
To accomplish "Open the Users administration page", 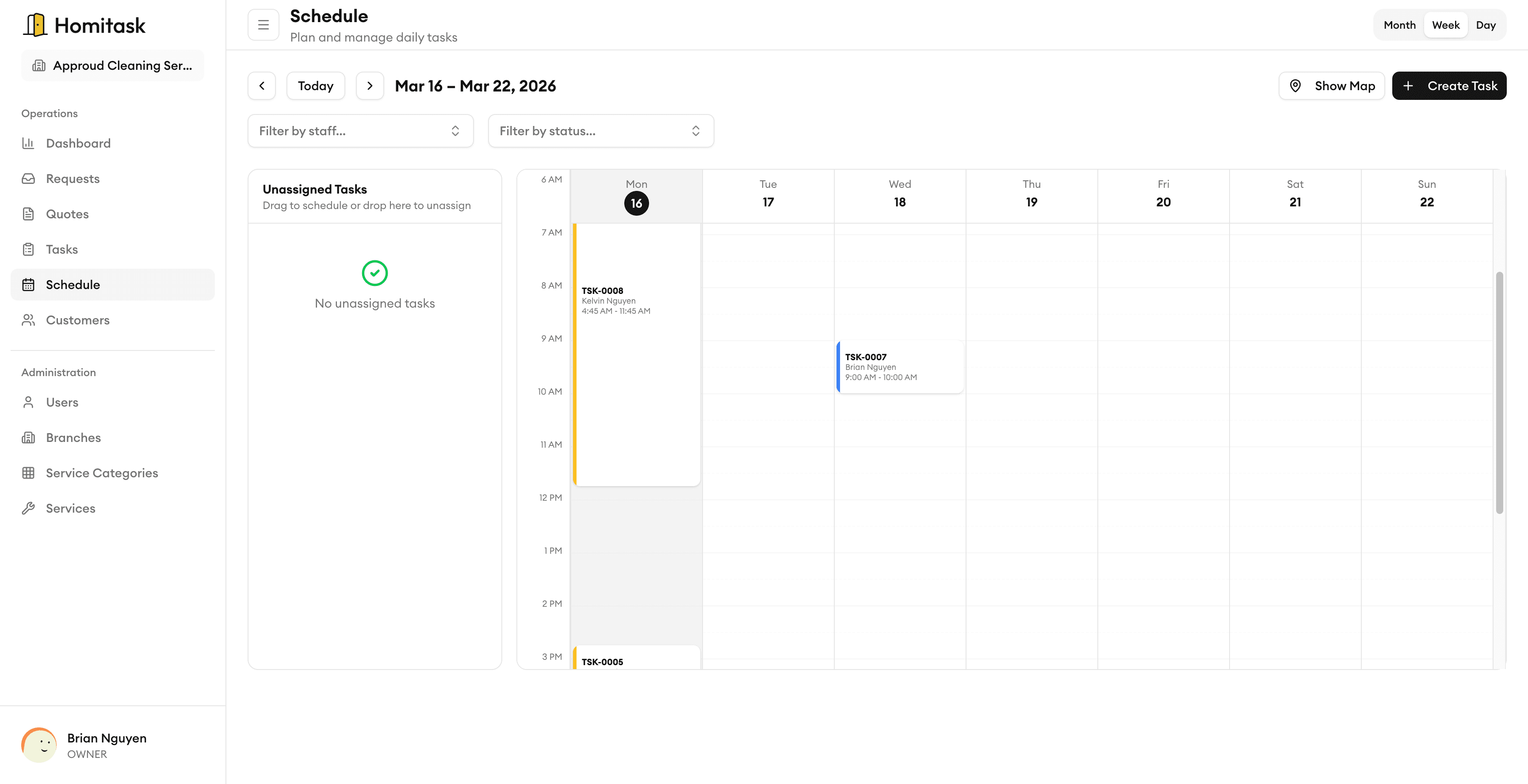I will click(62, 402).
